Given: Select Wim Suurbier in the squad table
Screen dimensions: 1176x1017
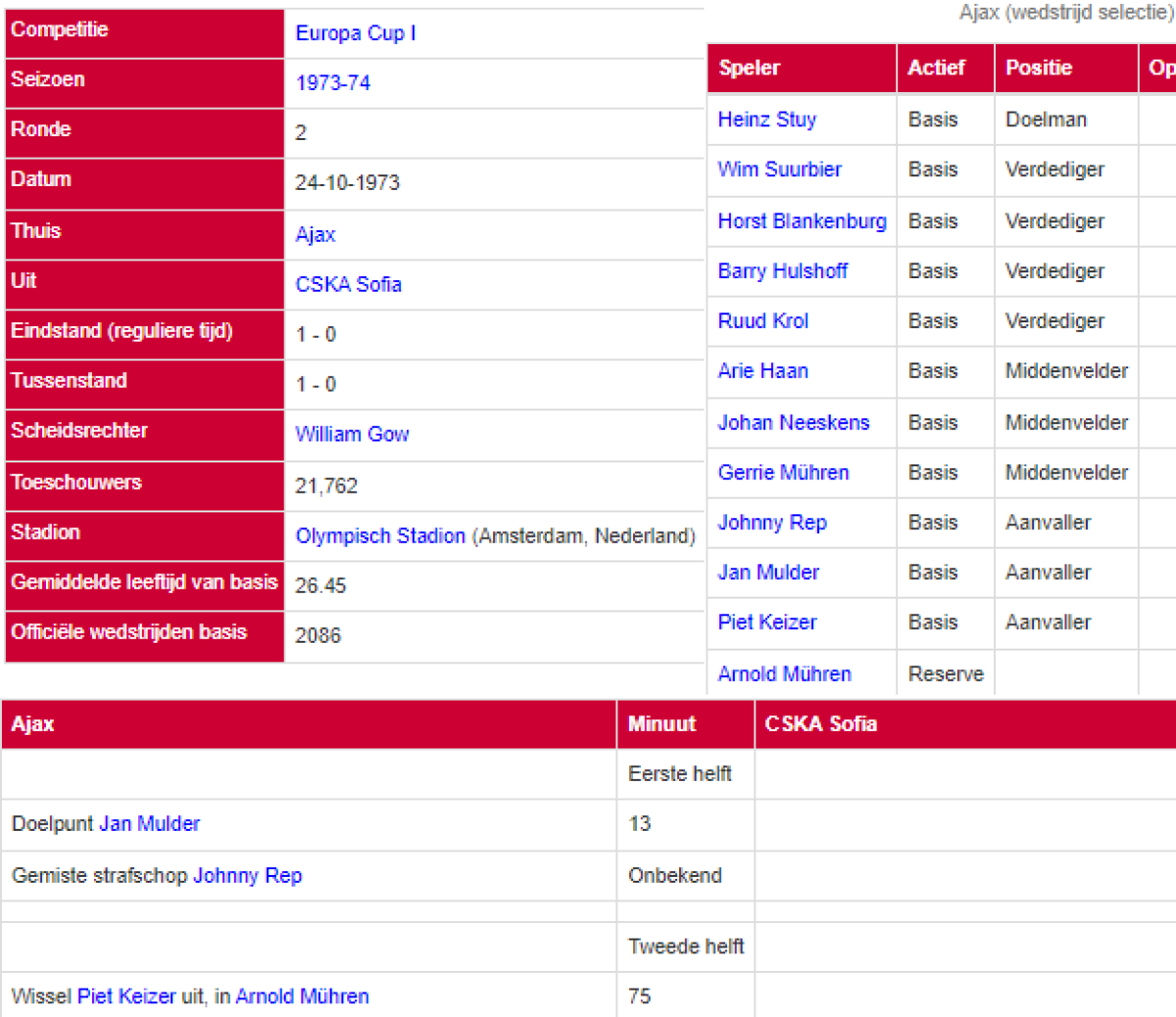Looking at the screenshot, I should coord(779,169).
